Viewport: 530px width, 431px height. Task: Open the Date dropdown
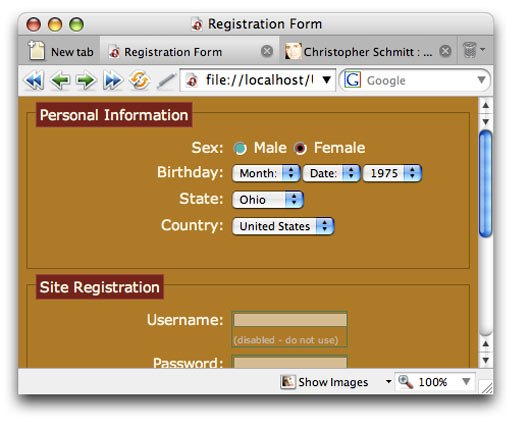[331, 173]
